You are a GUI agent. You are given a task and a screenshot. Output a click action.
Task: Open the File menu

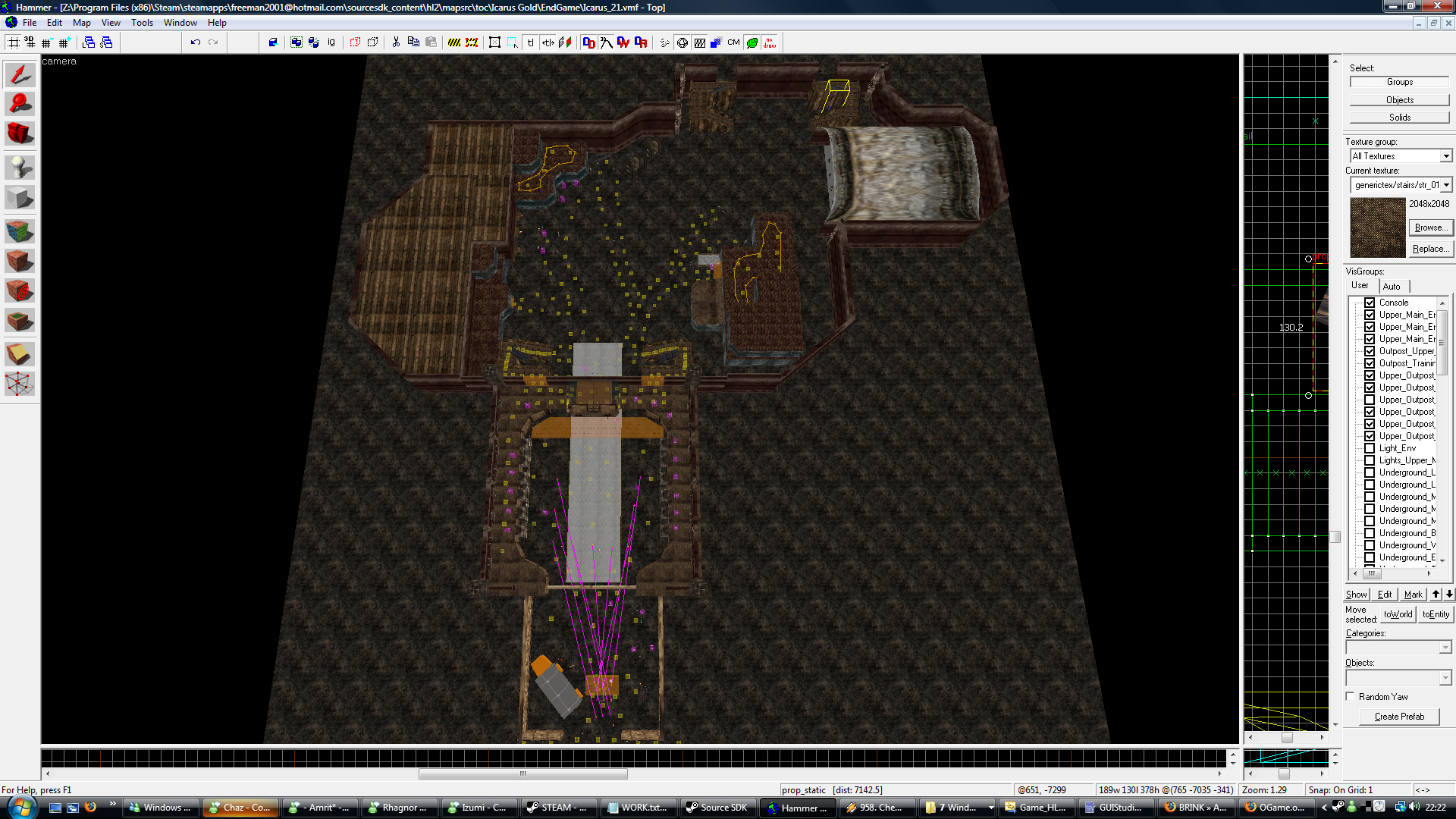[30, 23]
